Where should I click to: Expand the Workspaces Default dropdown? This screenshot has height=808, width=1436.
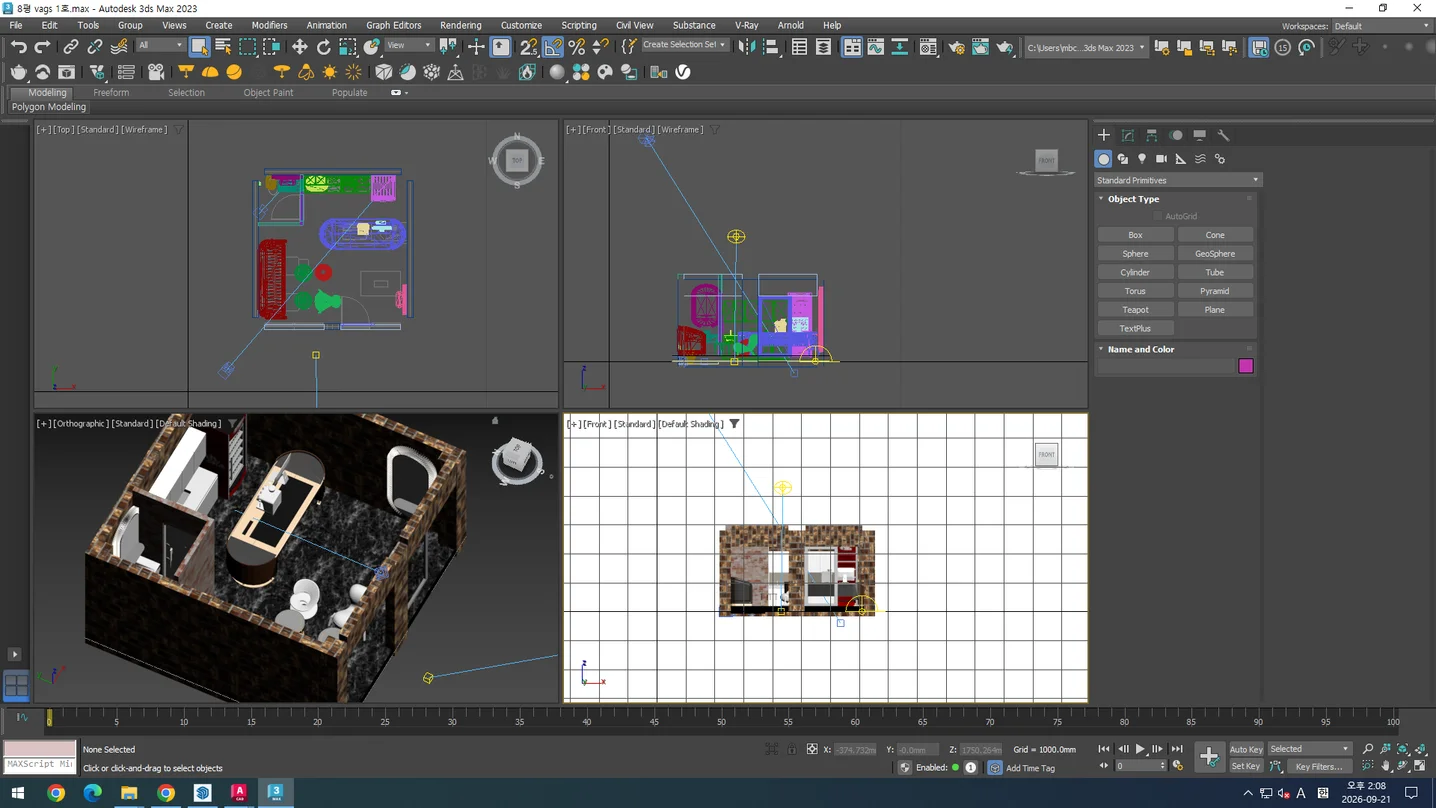pos(1381,26)
